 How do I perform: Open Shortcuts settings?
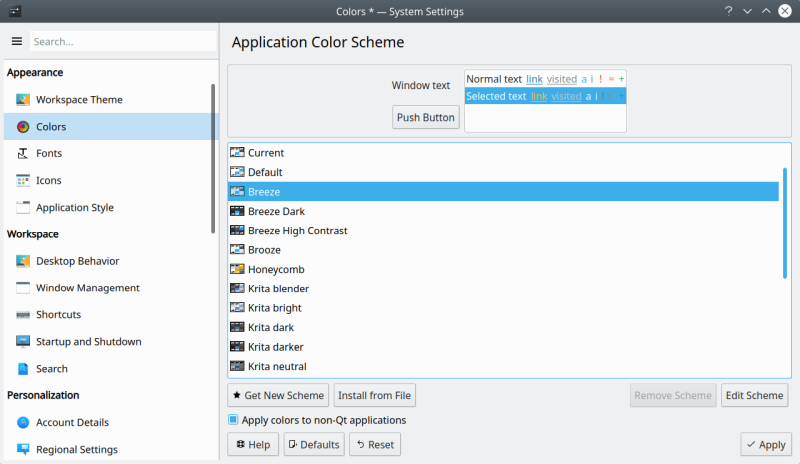tap(58, 315)
